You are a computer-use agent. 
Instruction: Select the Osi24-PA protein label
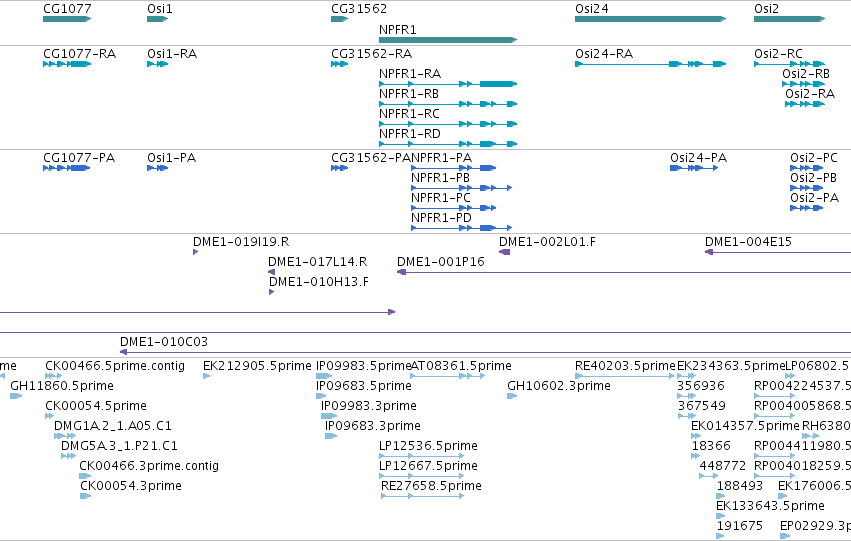(698, 158)
